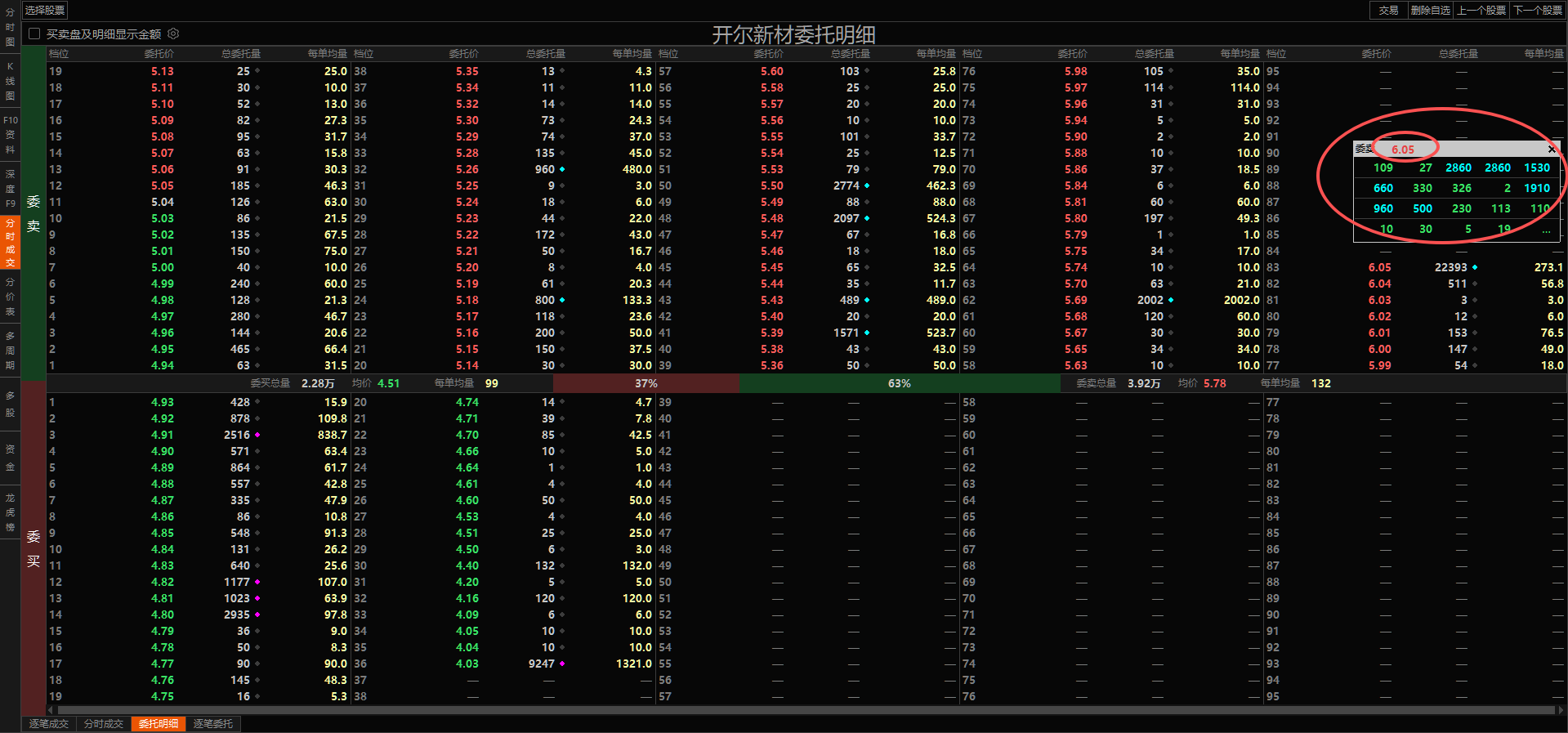Select the 分价表 sidebar tab
Viewport: 1568px width, 733px height.
point(10,297)
